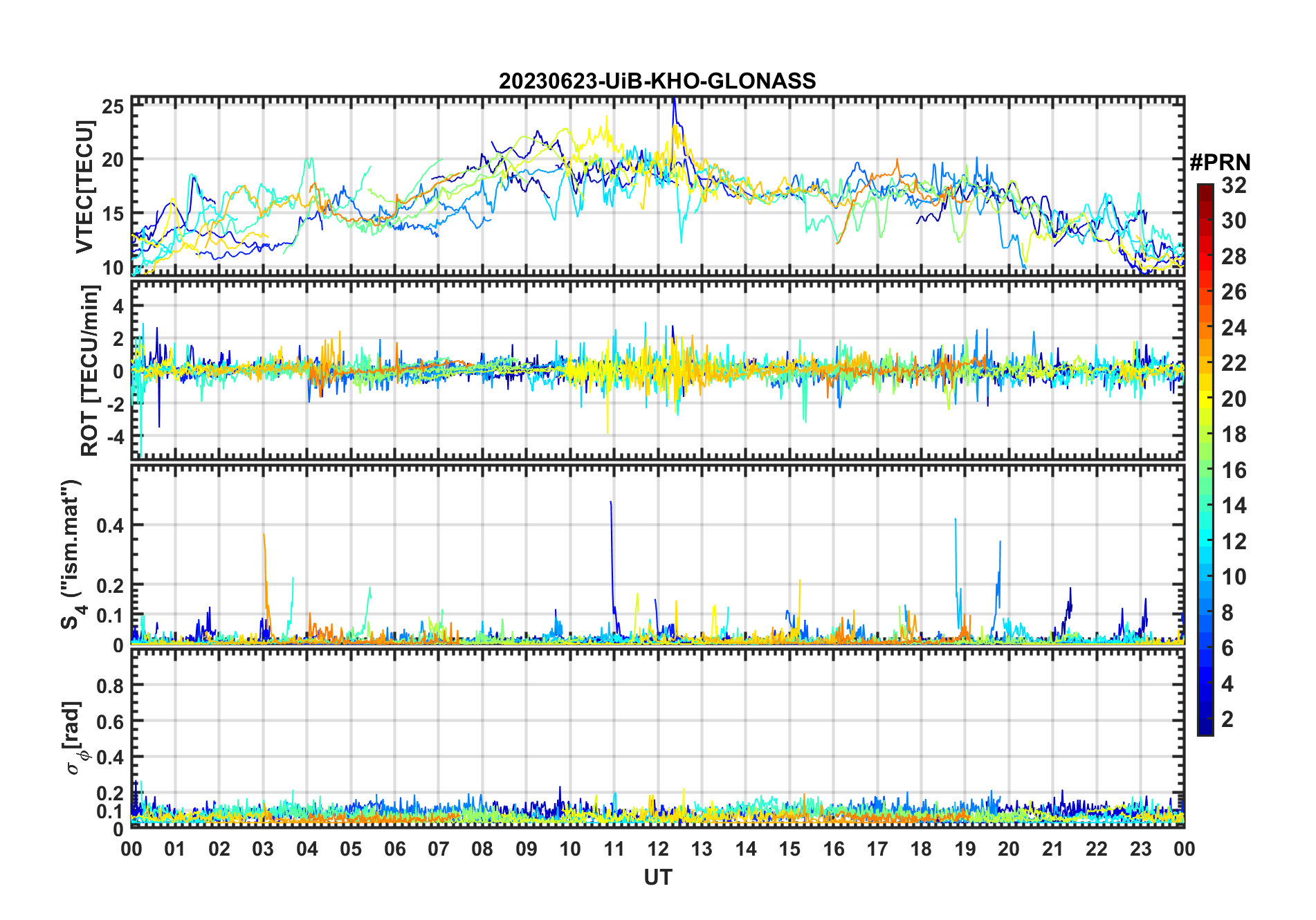Click colorbar tick label 26

[x=1234, y=292]
